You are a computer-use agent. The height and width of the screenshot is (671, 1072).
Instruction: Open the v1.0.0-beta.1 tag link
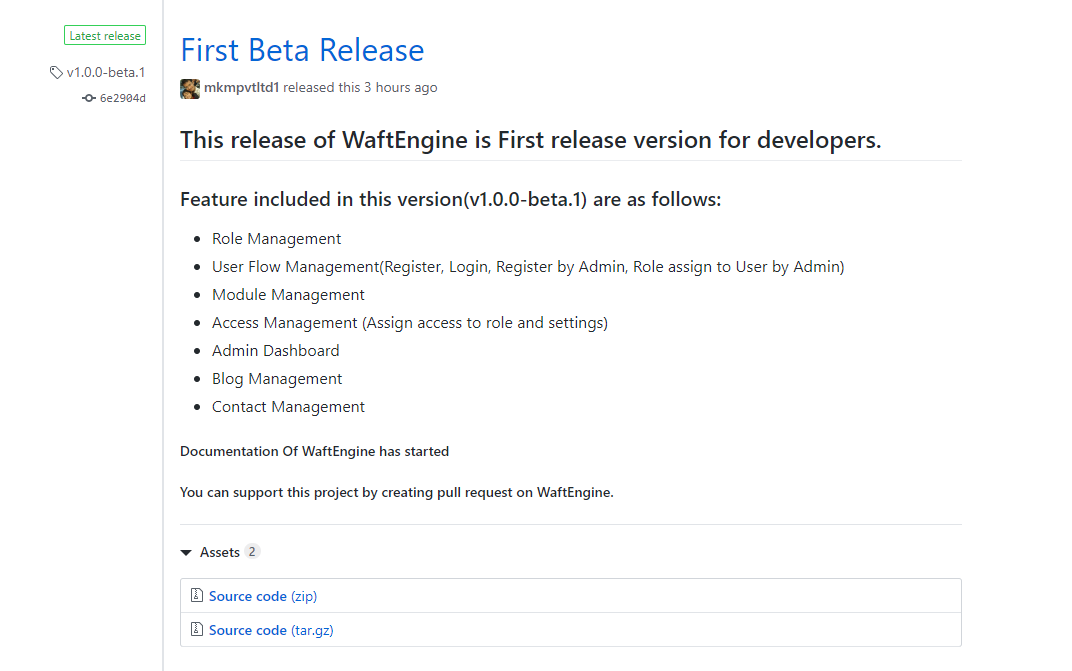[x=106, y=72]
